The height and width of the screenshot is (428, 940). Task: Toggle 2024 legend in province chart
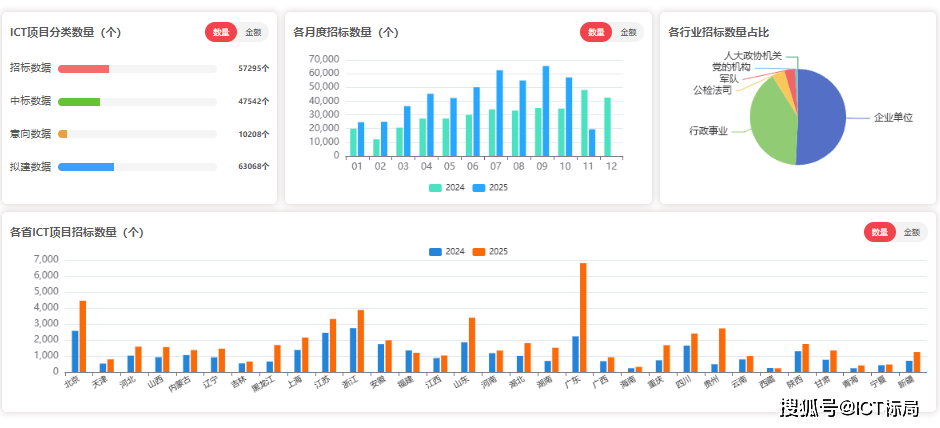pos(446,251)
